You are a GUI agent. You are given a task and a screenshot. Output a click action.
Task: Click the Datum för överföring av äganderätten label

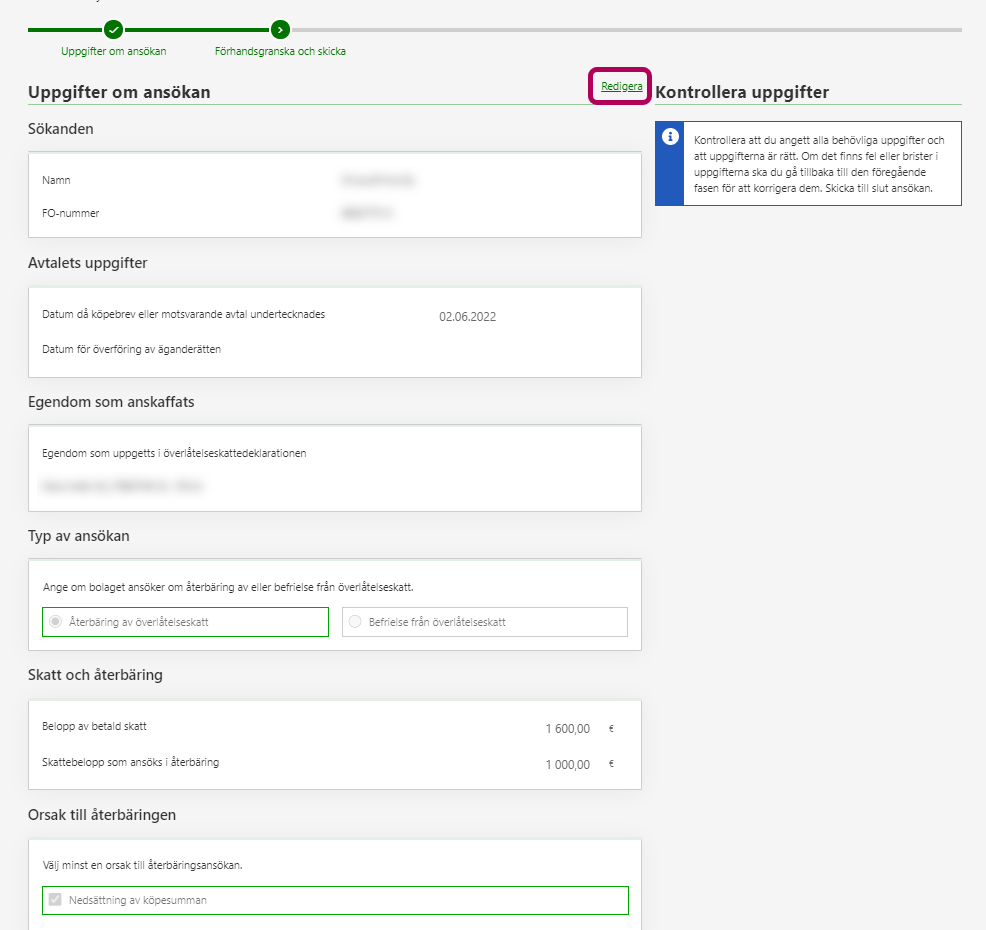(x=131, y=350)
